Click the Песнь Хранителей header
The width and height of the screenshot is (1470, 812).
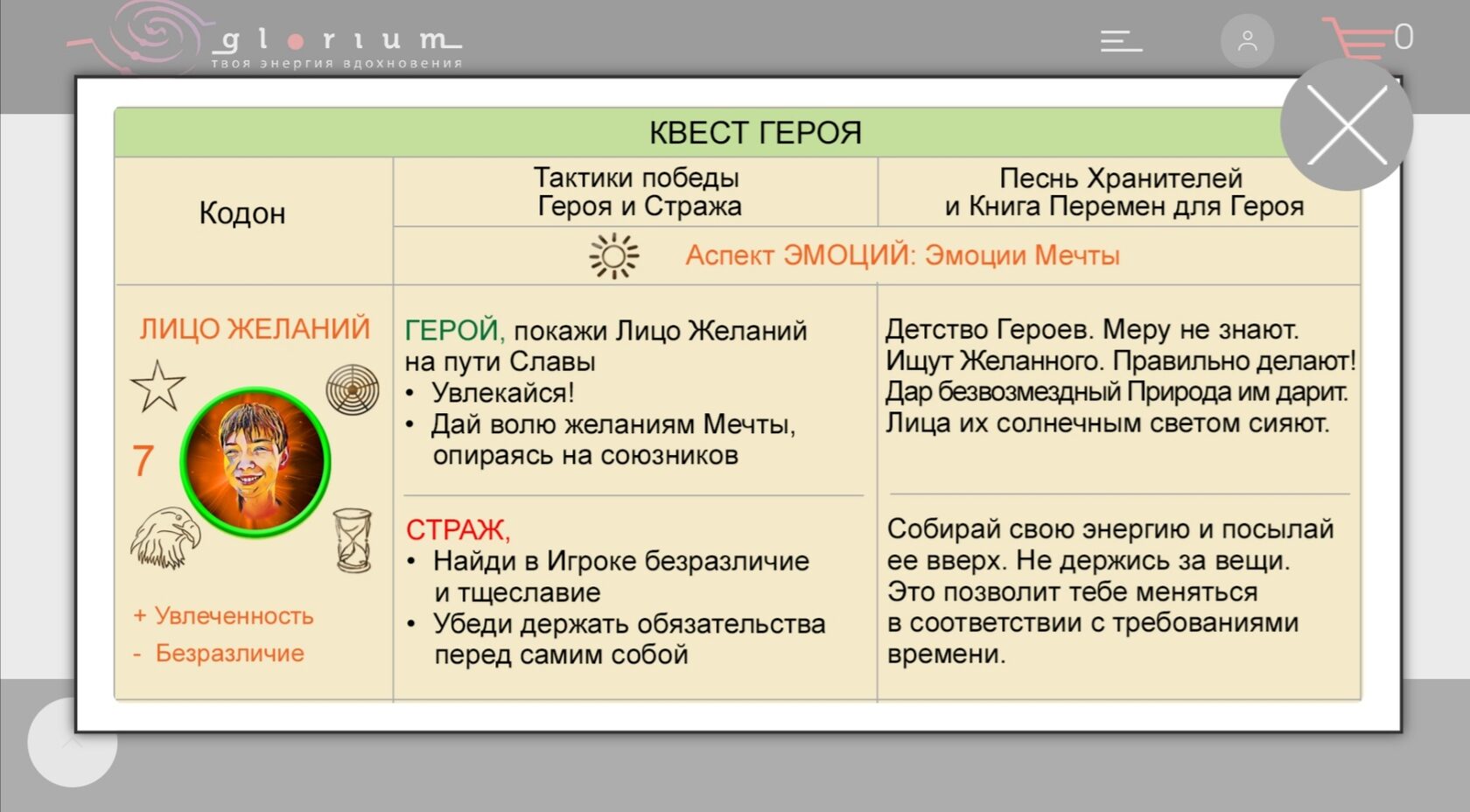click(x=1123, y=192)
